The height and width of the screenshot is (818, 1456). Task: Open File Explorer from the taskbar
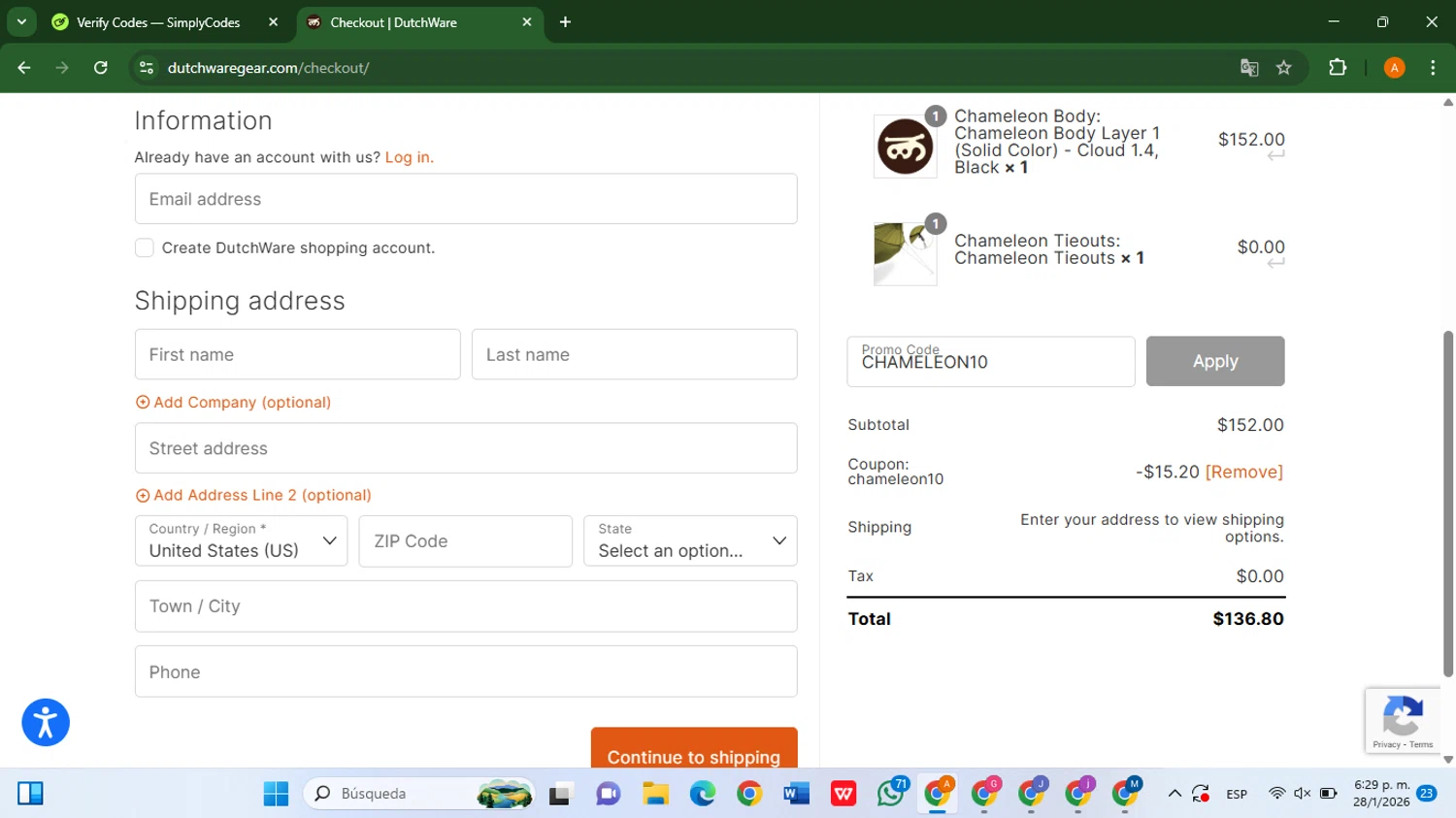pos(655,794)
